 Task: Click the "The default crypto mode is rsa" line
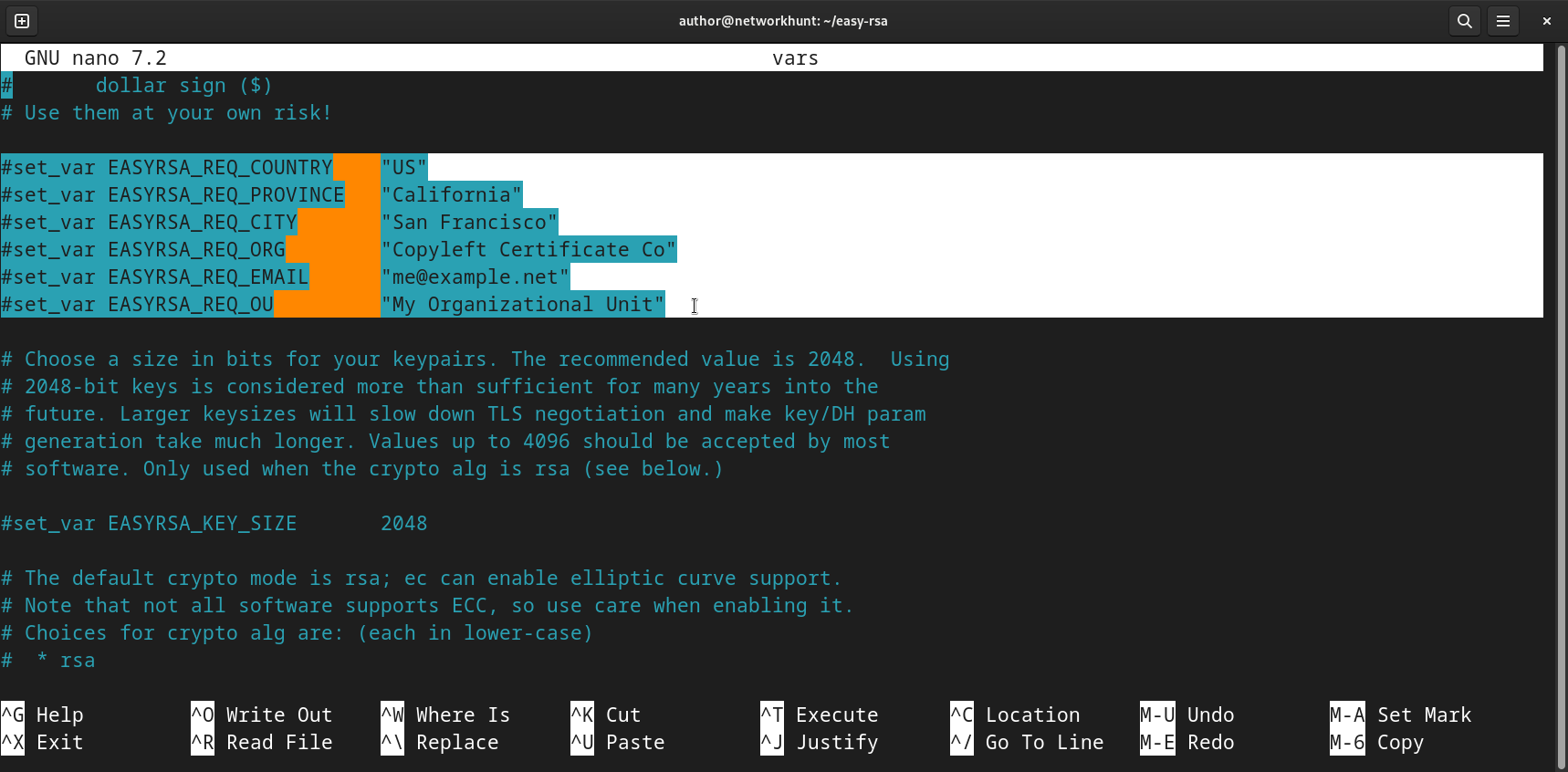(422, 579)
